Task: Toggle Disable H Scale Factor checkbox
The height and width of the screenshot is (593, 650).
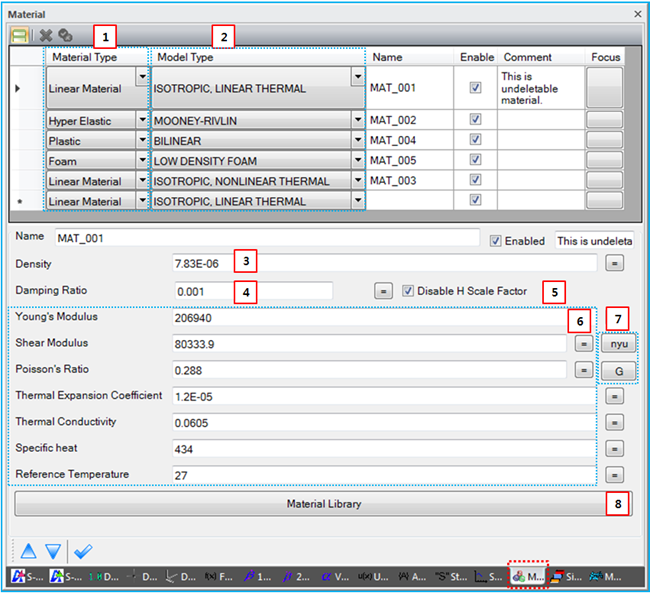Action: pyautogui.click(x=408, y=291)
